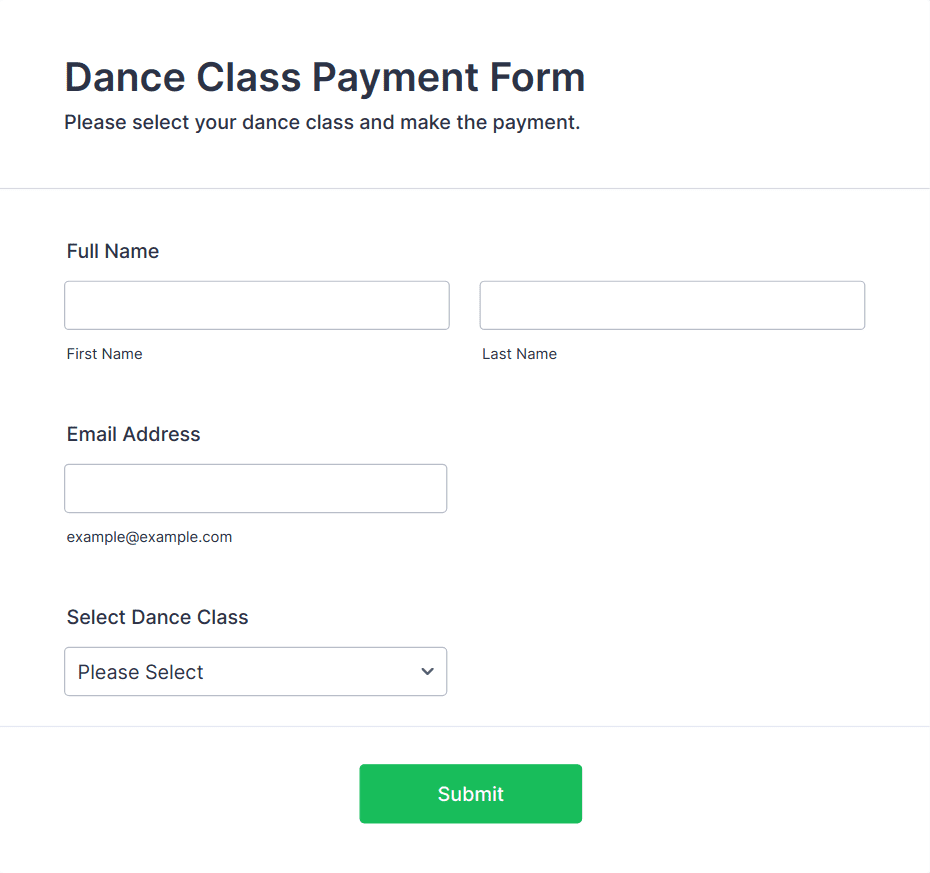Screen dimensions: 930x873
Task: Select the Email Address input field
Action: [x=256, y=489]
